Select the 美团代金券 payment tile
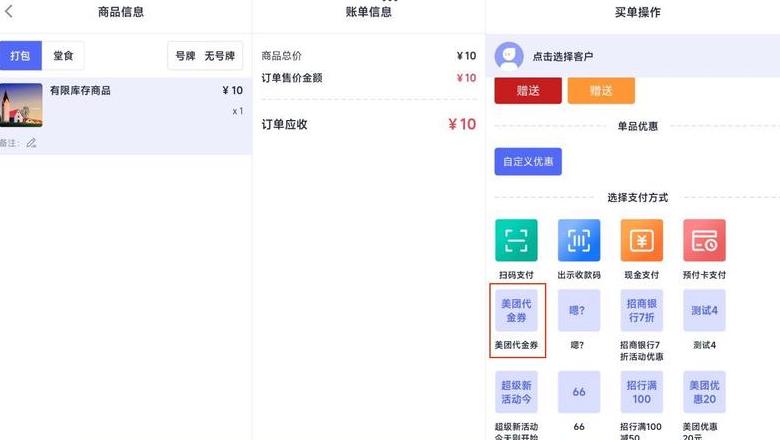 (516, 310)
